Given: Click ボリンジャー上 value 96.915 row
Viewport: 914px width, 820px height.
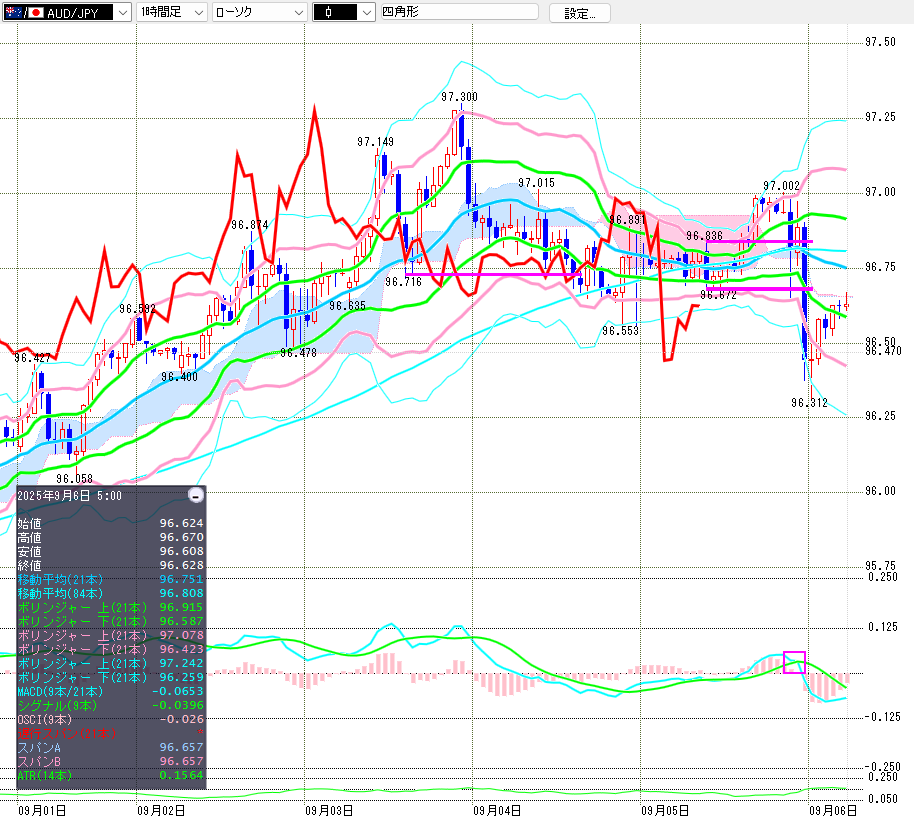Looking at the screenshot, I should pyautogui.click(x=111, y=607).
